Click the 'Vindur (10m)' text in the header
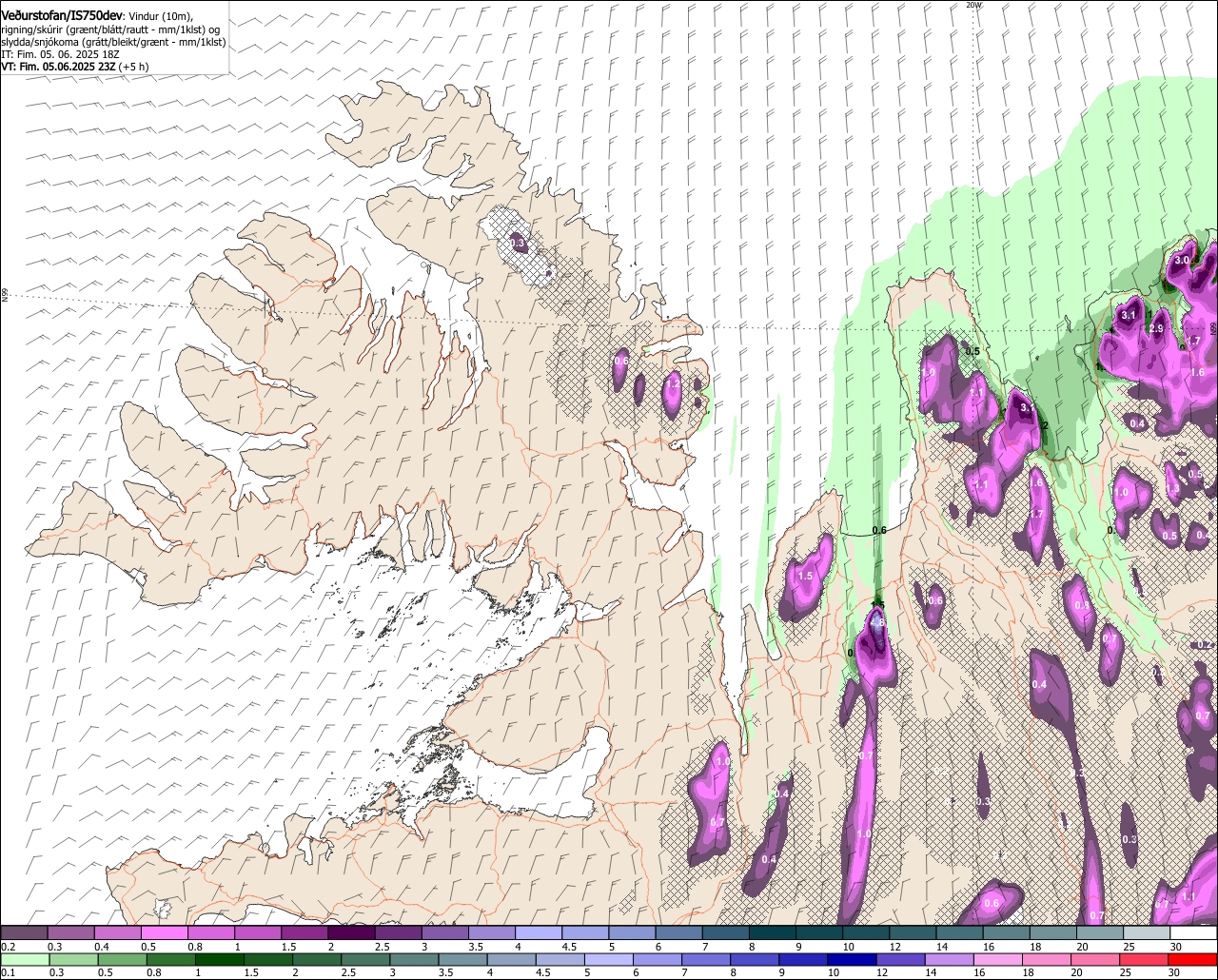Screen dimensions: 1218x980 tap(160, 15)
